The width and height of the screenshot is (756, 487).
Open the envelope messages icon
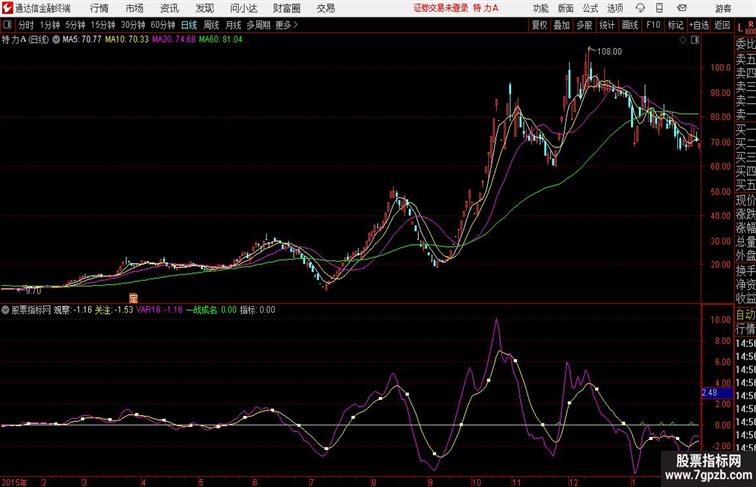682,8
